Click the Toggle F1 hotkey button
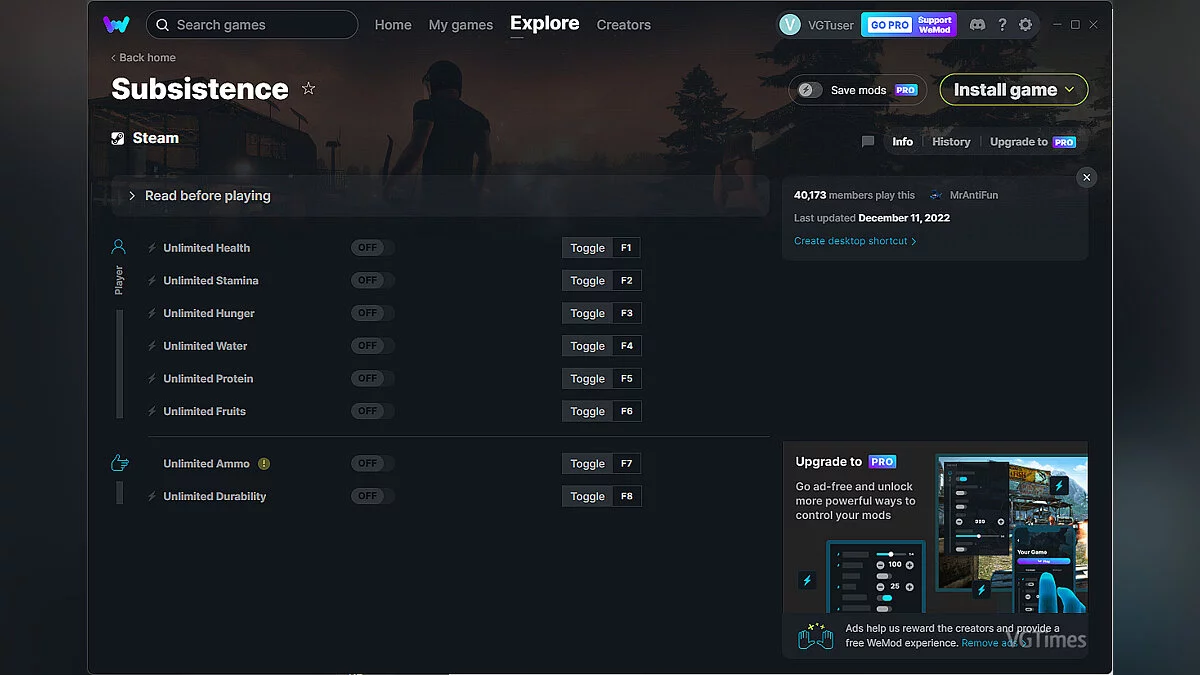Viewport: 1200px width, 675px height. 601,248
